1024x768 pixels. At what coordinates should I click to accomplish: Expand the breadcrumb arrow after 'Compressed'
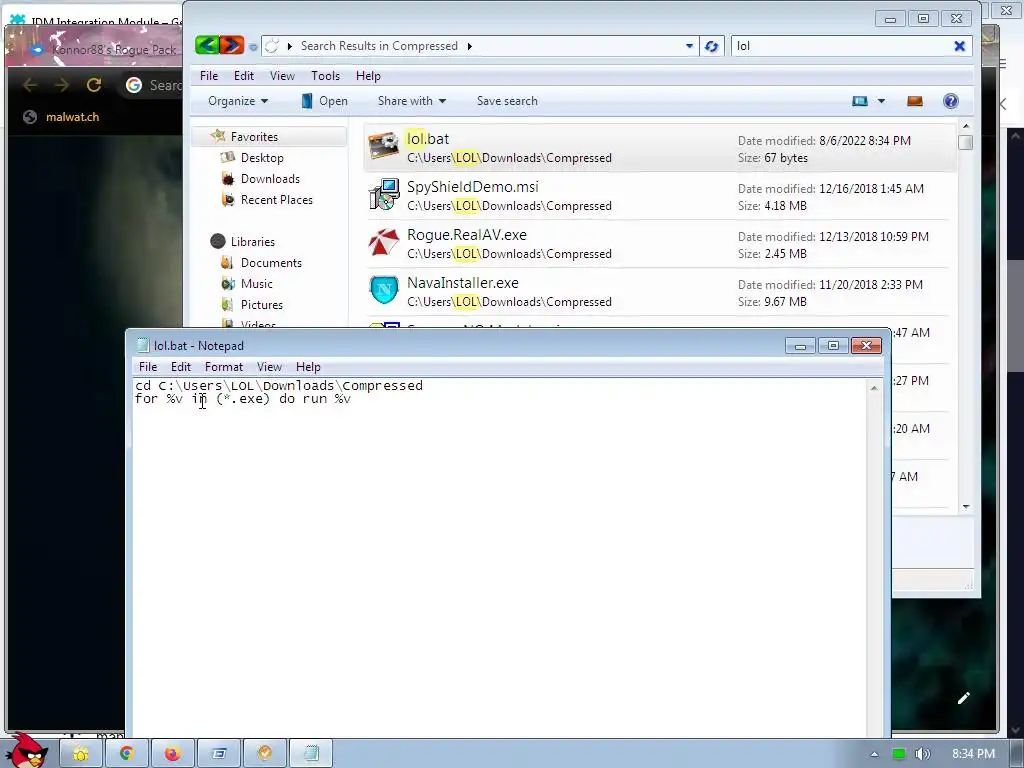point(470,46)
